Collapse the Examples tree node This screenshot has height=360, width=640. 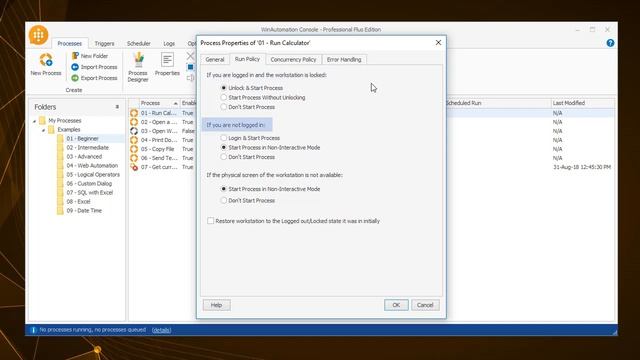tap(44, 130)
